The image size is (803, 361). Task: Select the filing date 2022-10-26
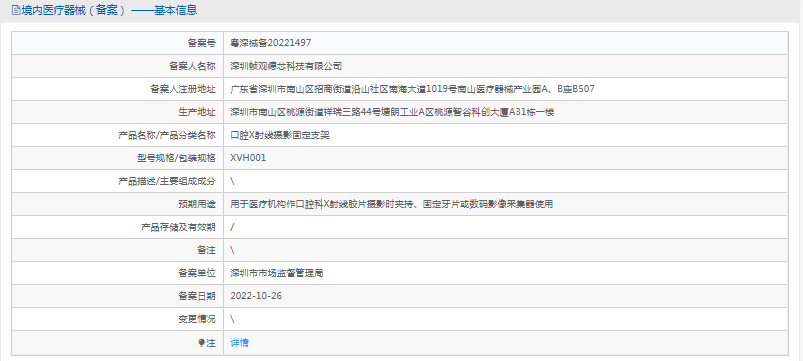pos(256,296)
